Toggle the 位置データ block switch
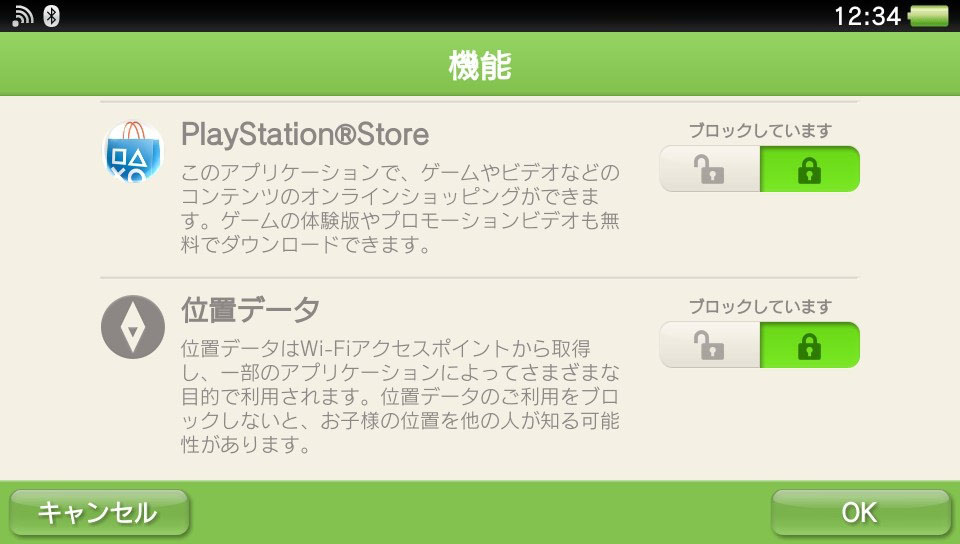The height and width of the screenshot is (544, 960). (x=760, y=345)
